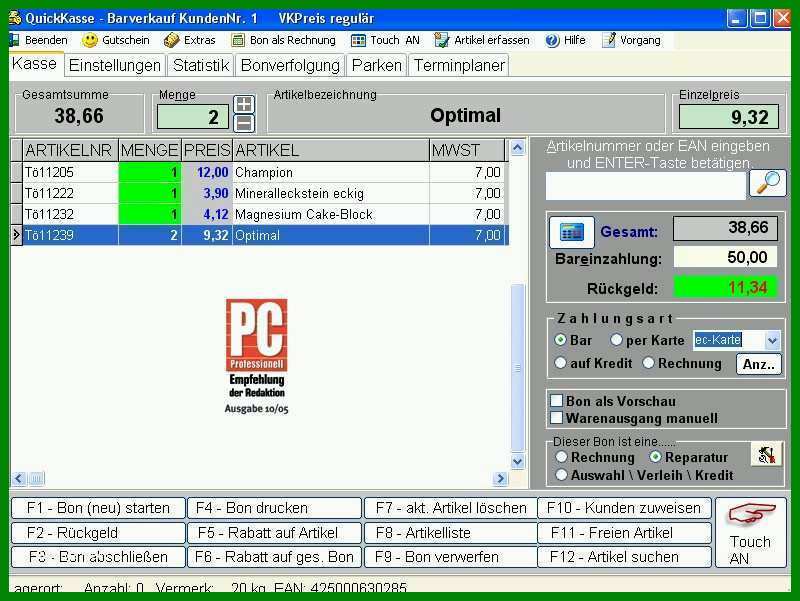Open the Gutschein smiley icon
This screenshot has height=601, width=800.
pyautogui.click(x=90, y=40)
